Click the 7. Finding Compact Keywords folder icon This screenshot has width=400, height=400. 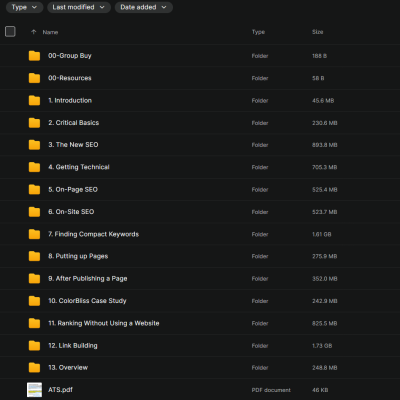(x=34, y=234)
